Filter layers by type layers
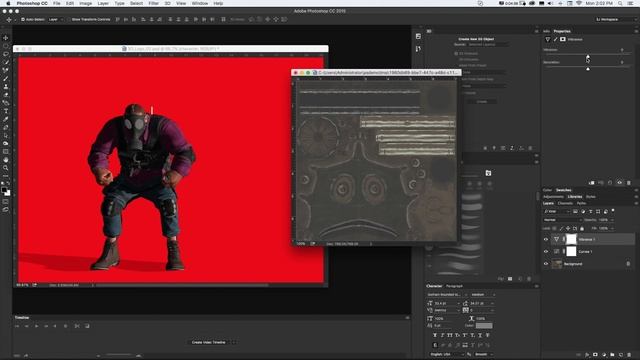The width and height of the screenshot is (640, 360). [590, 211]
